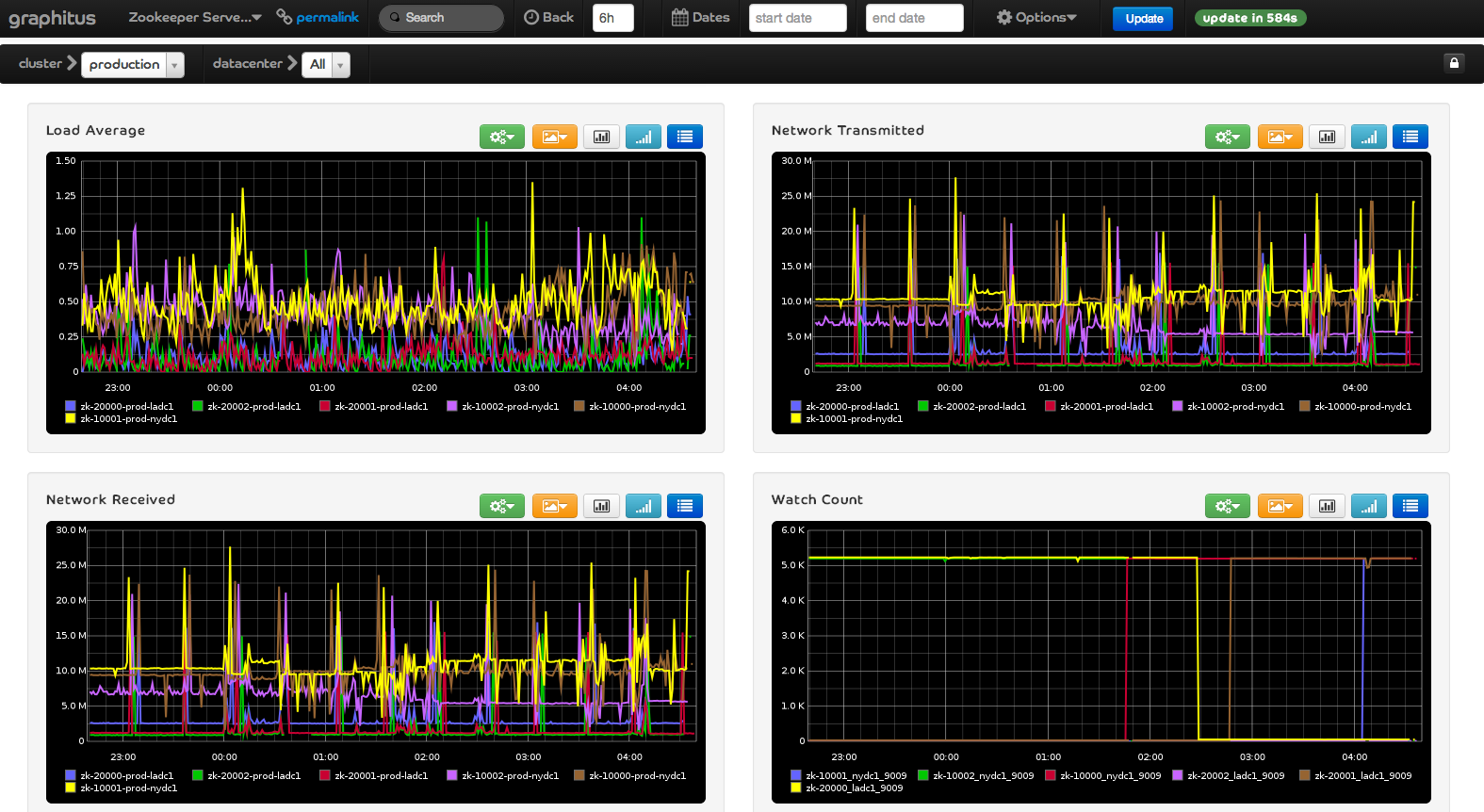Screen dimensions: 1484x812
Task: Show Network Transmitted bar chart histogram
Action: tap(1327, 137)
